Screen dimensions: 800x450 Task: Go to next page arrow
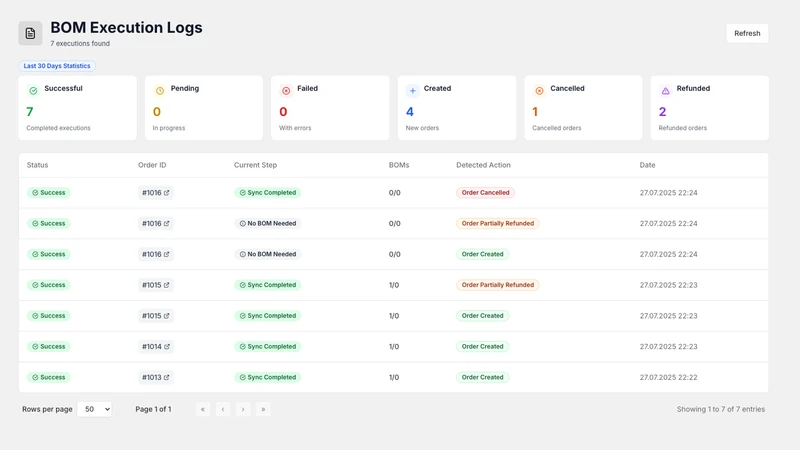click(x=243, y=409)
